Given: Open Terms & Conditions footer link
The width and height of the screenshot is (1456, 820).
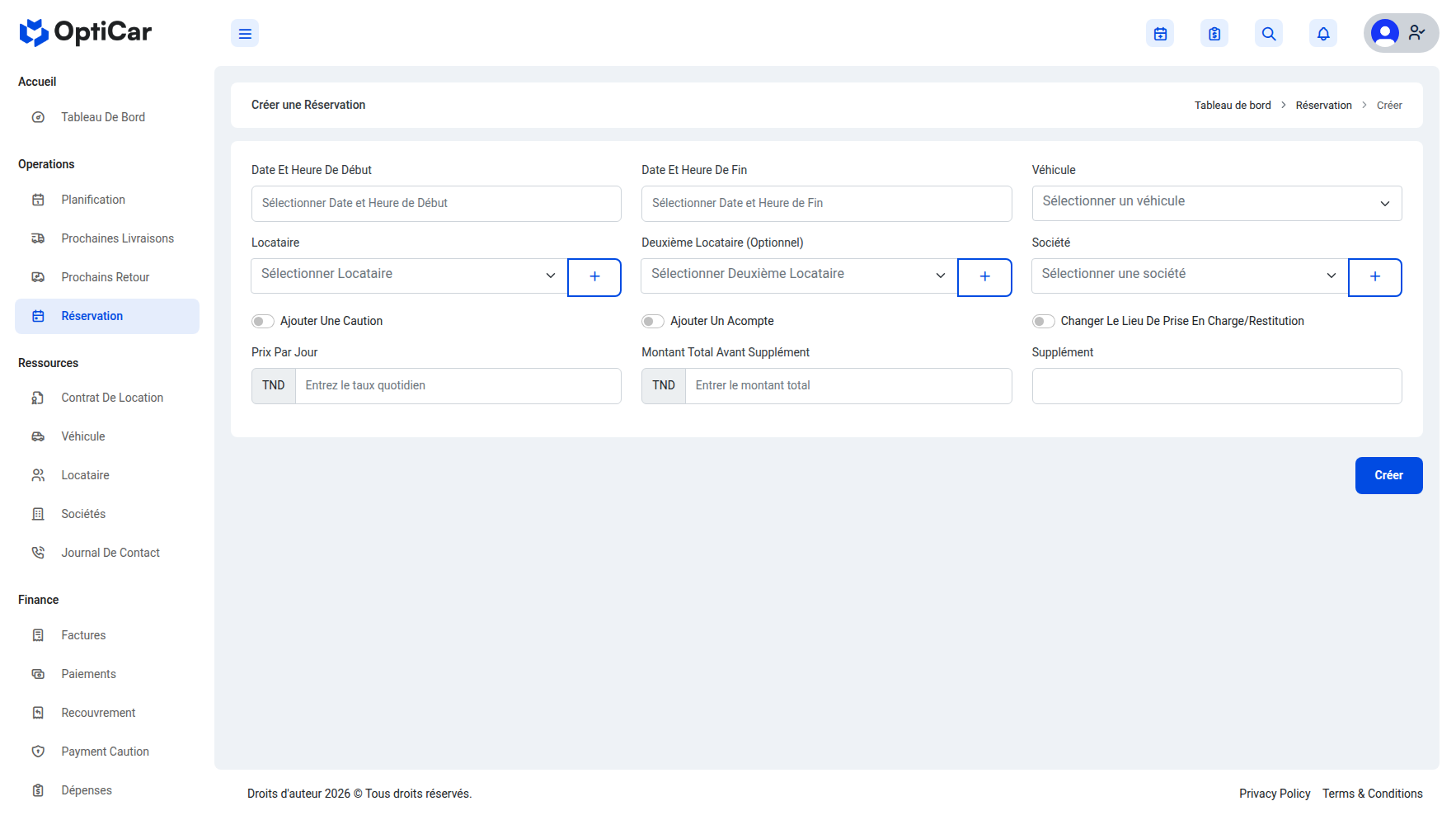Looking at the screenshot, I should (1372, 794).
